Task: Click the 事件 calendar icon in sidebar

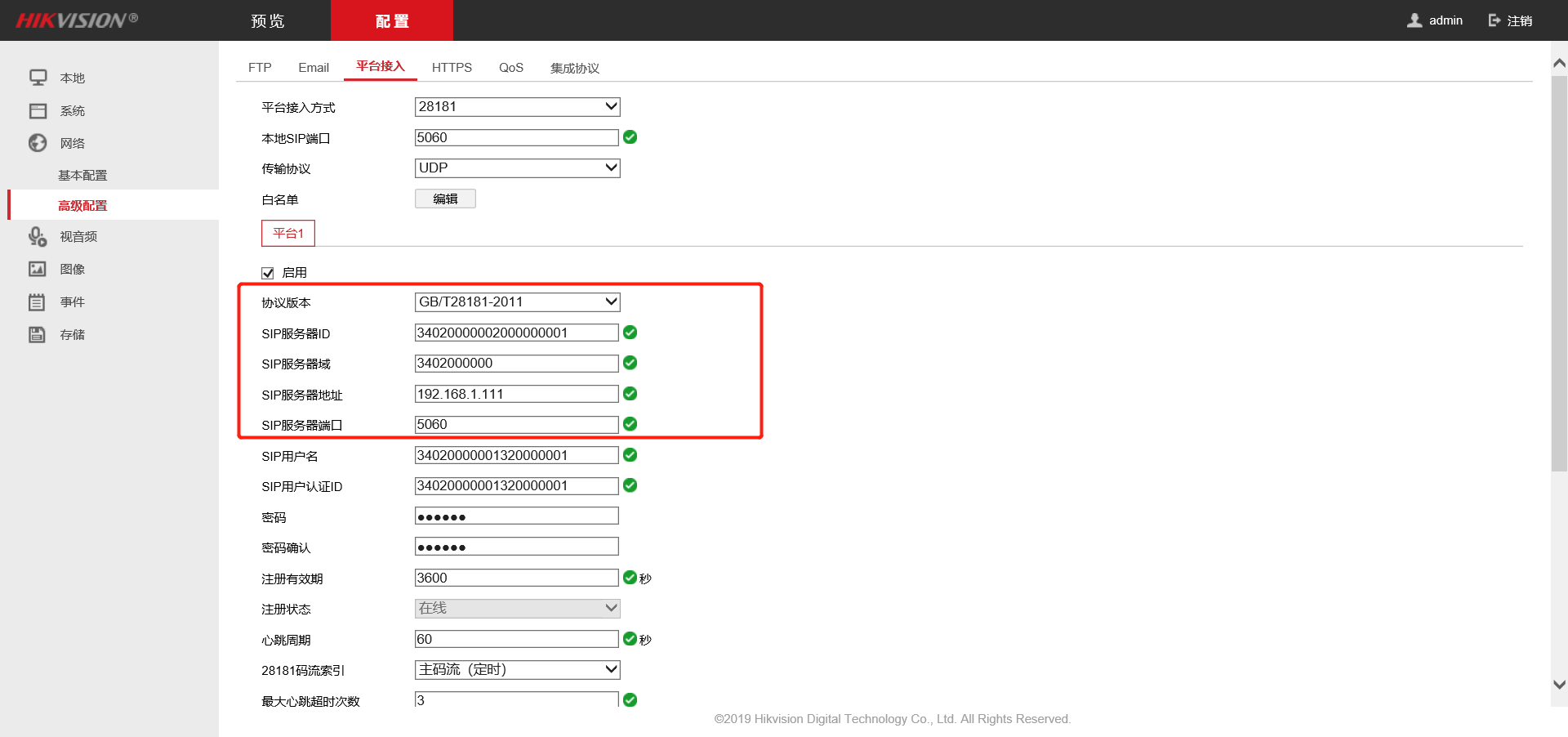Action: [x=38, y=301]
